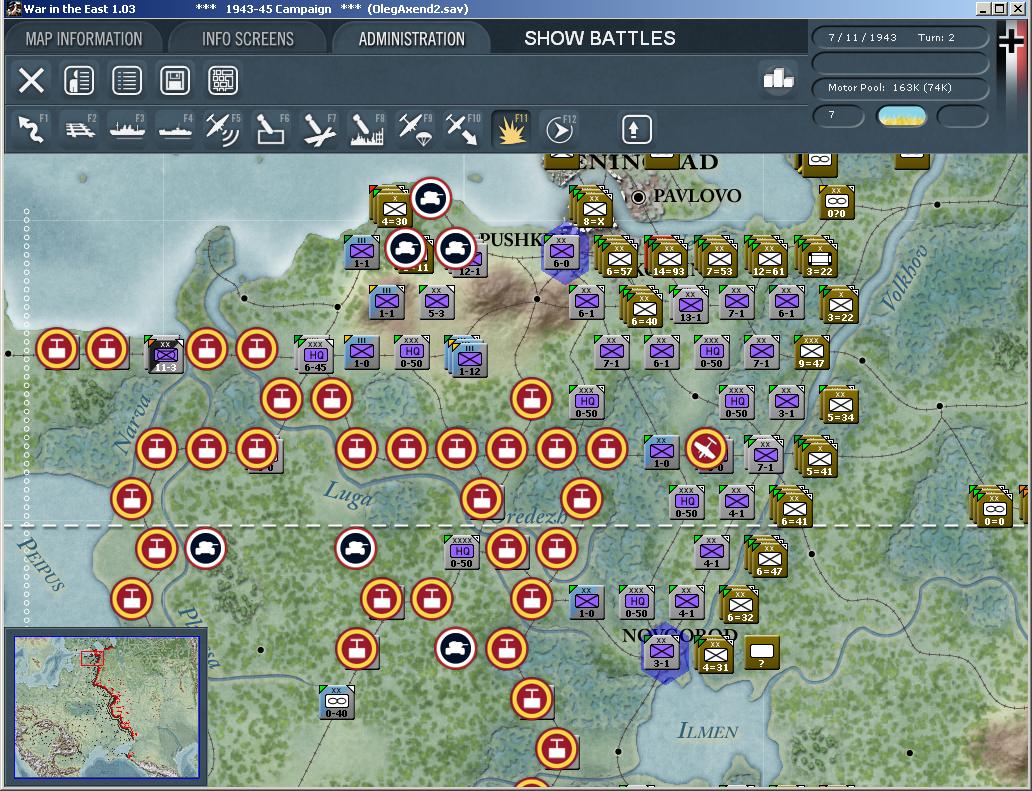
Task: Select the Soviet stack labeled 5=41
Action: (x=817, y=456)
